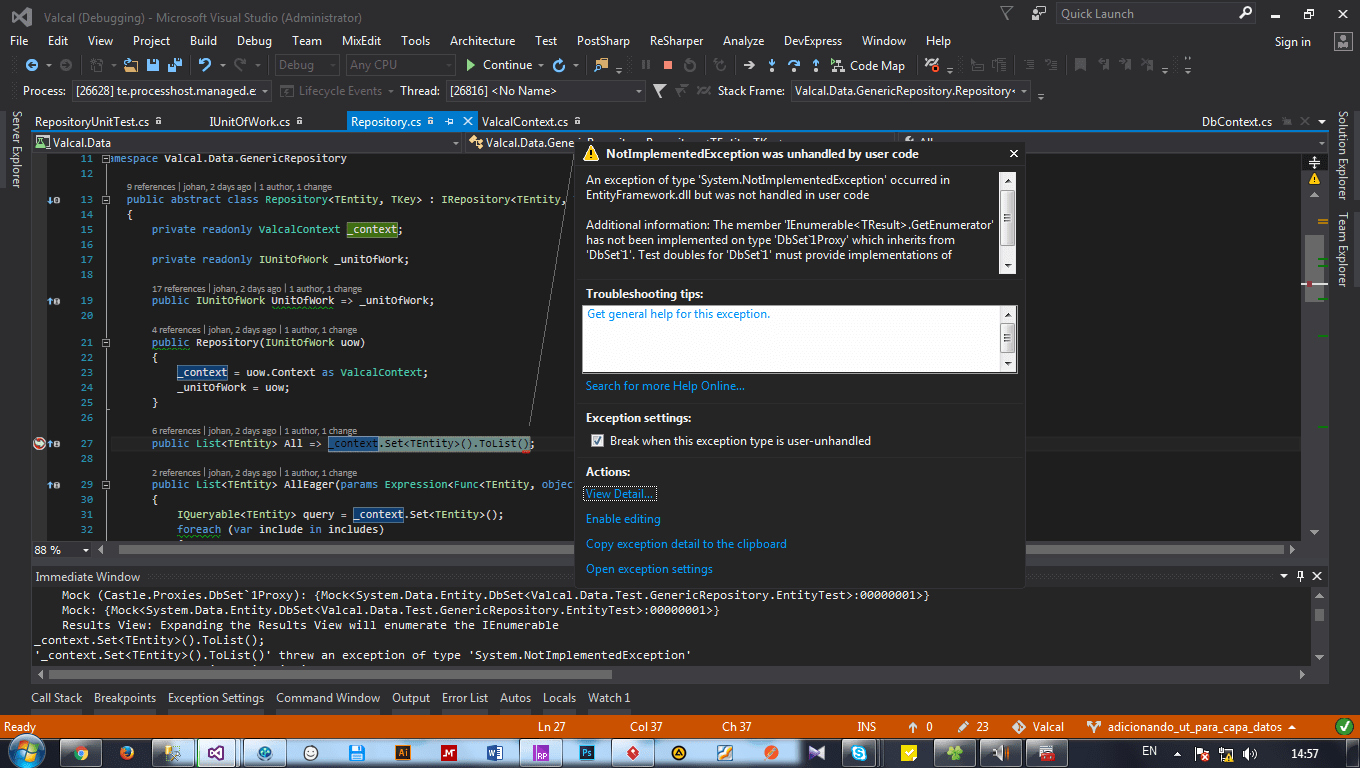Open Code Map from toolbar
Viewport: 1360px width, 768px height.
pyautogui.click(x=867, y=65)
